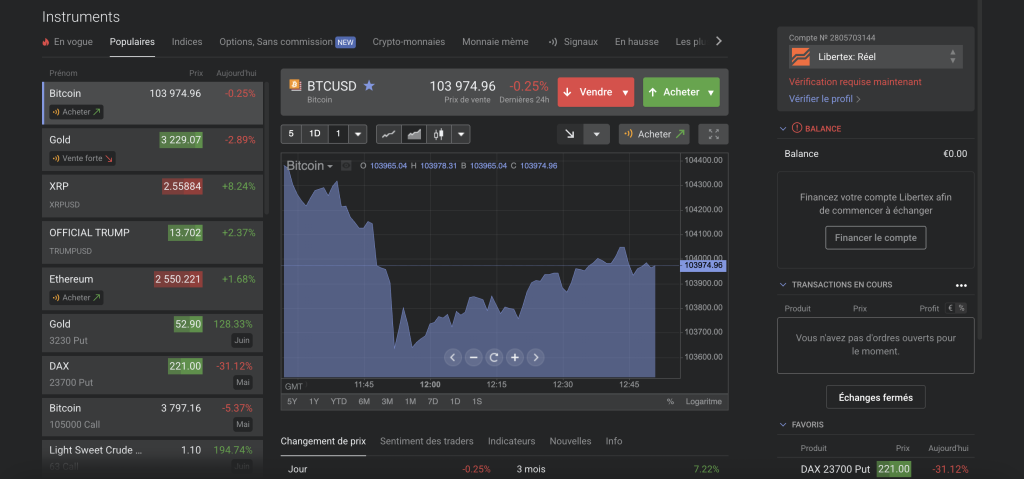The height and width of the screenshot is (479, 1024).
Task: Open the three-dots menu in Transactions en cours
Action: tap(961, 285)
